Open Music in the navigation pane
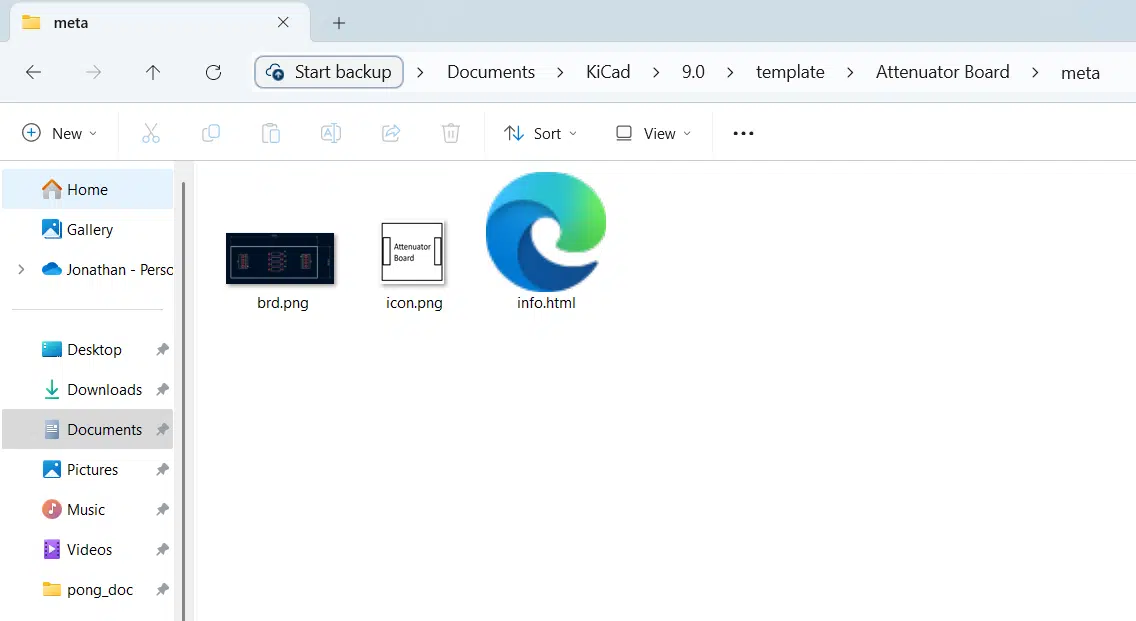1136x621 pixels. coord(88,509)
